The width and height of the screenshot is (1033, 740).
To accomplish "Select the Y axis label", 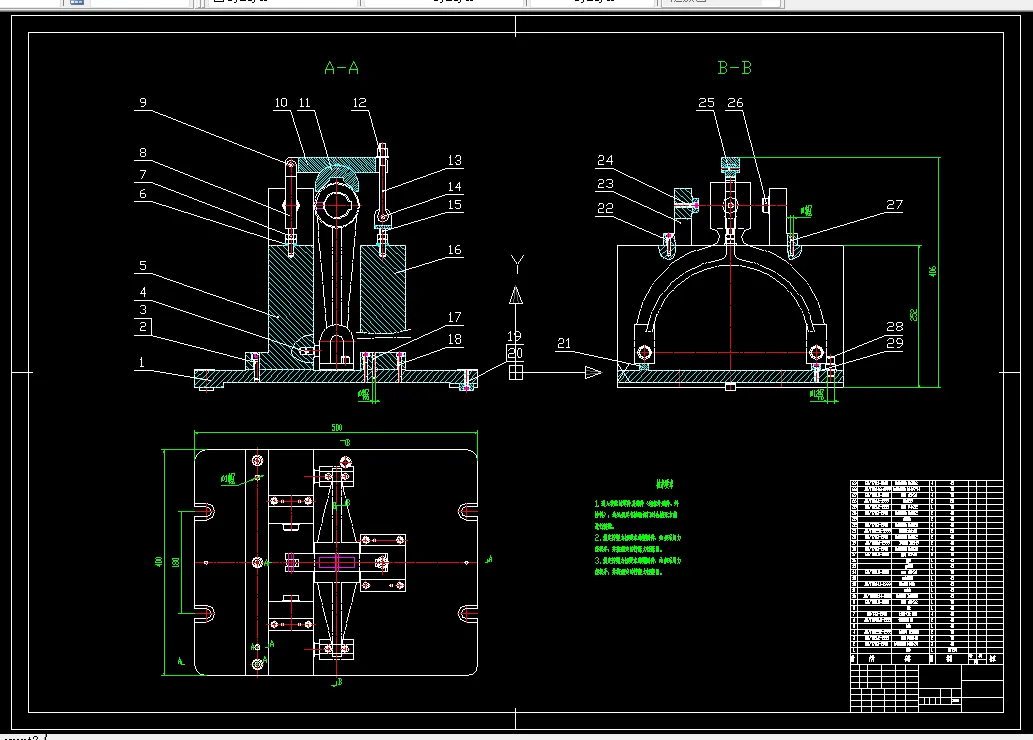I will coord(517,265).
